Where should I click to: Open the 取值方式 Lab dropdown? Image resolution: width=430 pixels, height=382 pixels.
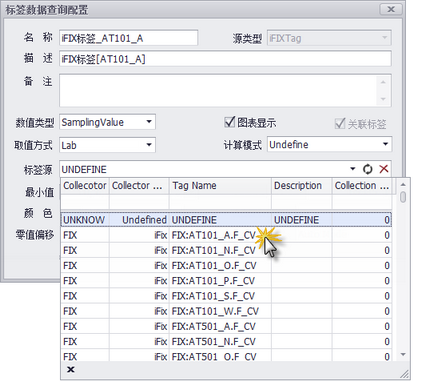click(x=149, y=145)
